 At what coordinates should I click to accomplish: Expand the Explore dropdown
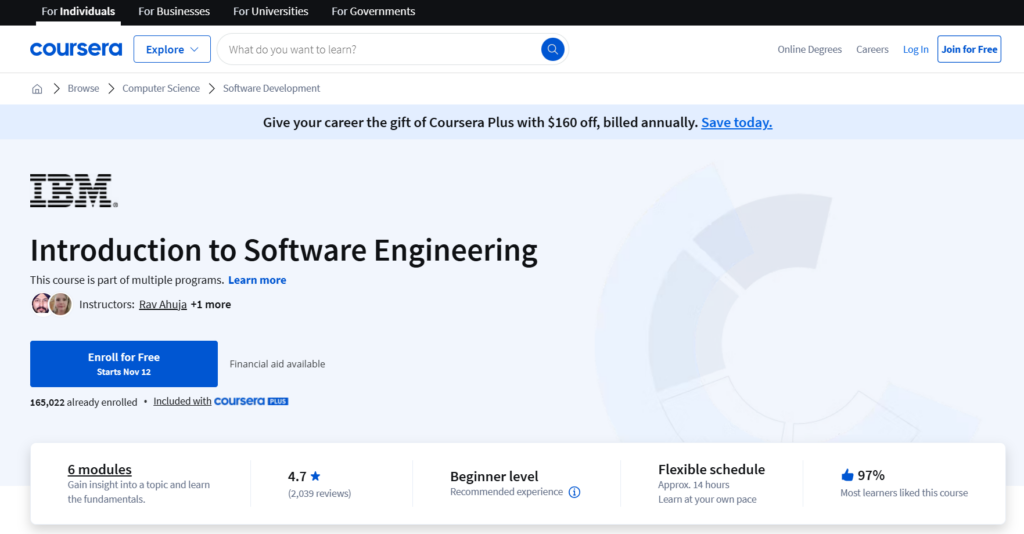point(172,49)
